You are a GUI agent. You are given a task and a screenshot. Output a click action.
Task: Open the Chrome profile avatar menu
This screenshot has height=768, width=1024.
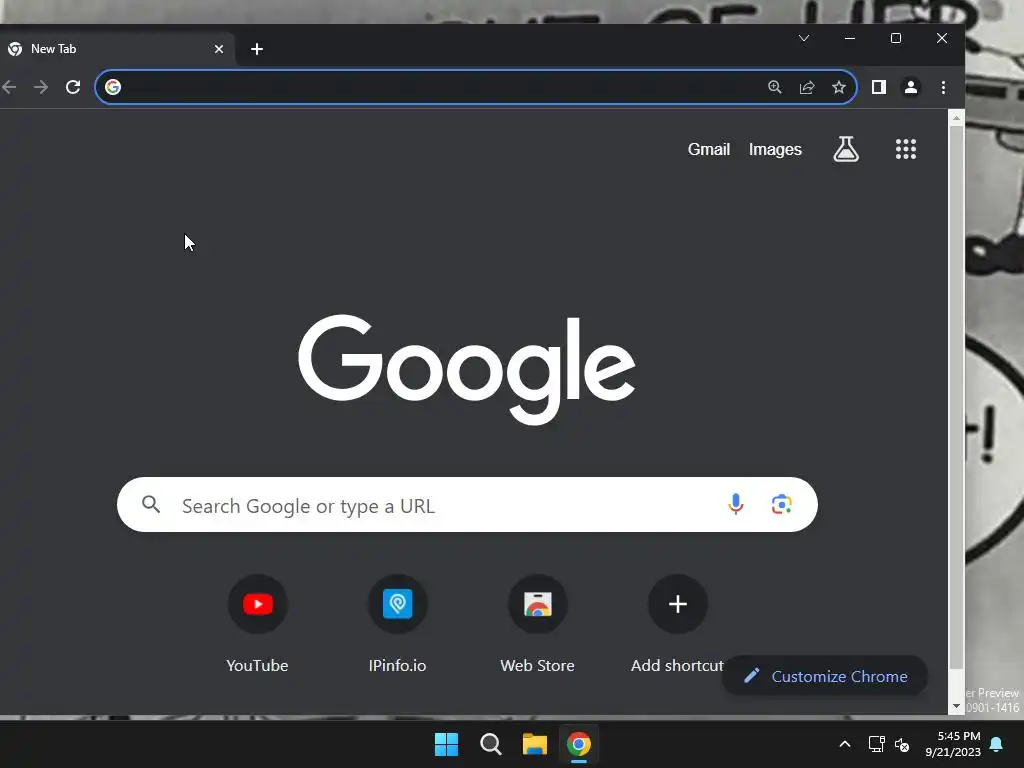point(911,87)
